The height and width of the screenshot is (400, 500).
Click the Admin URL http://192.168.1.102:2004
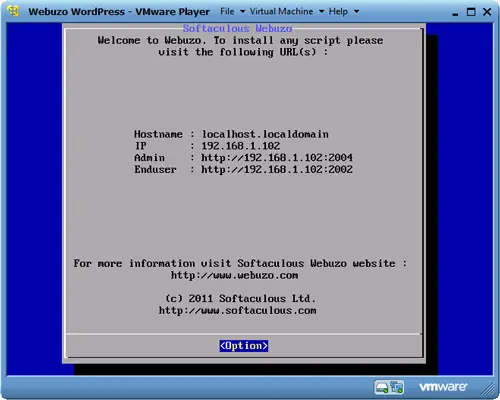point(277,157)
